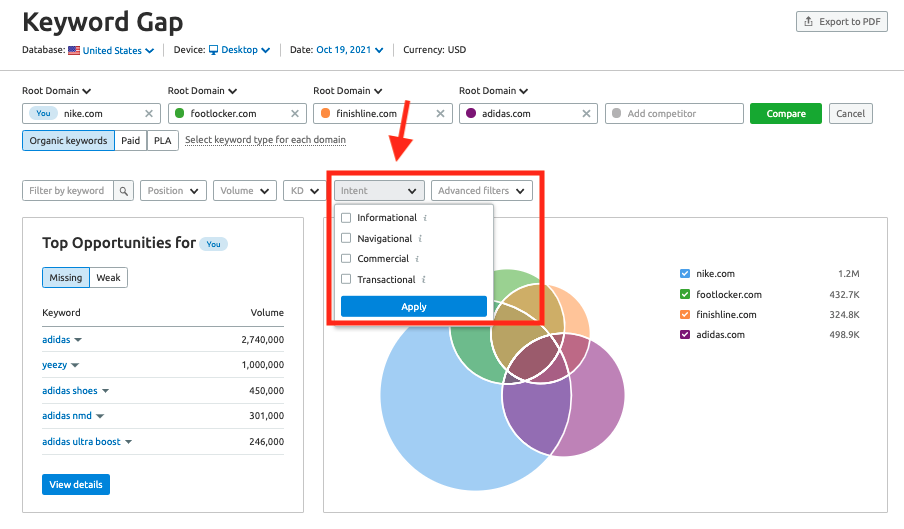
Task: Expand the adidas keyword arrow
Action: pos(78,340)
